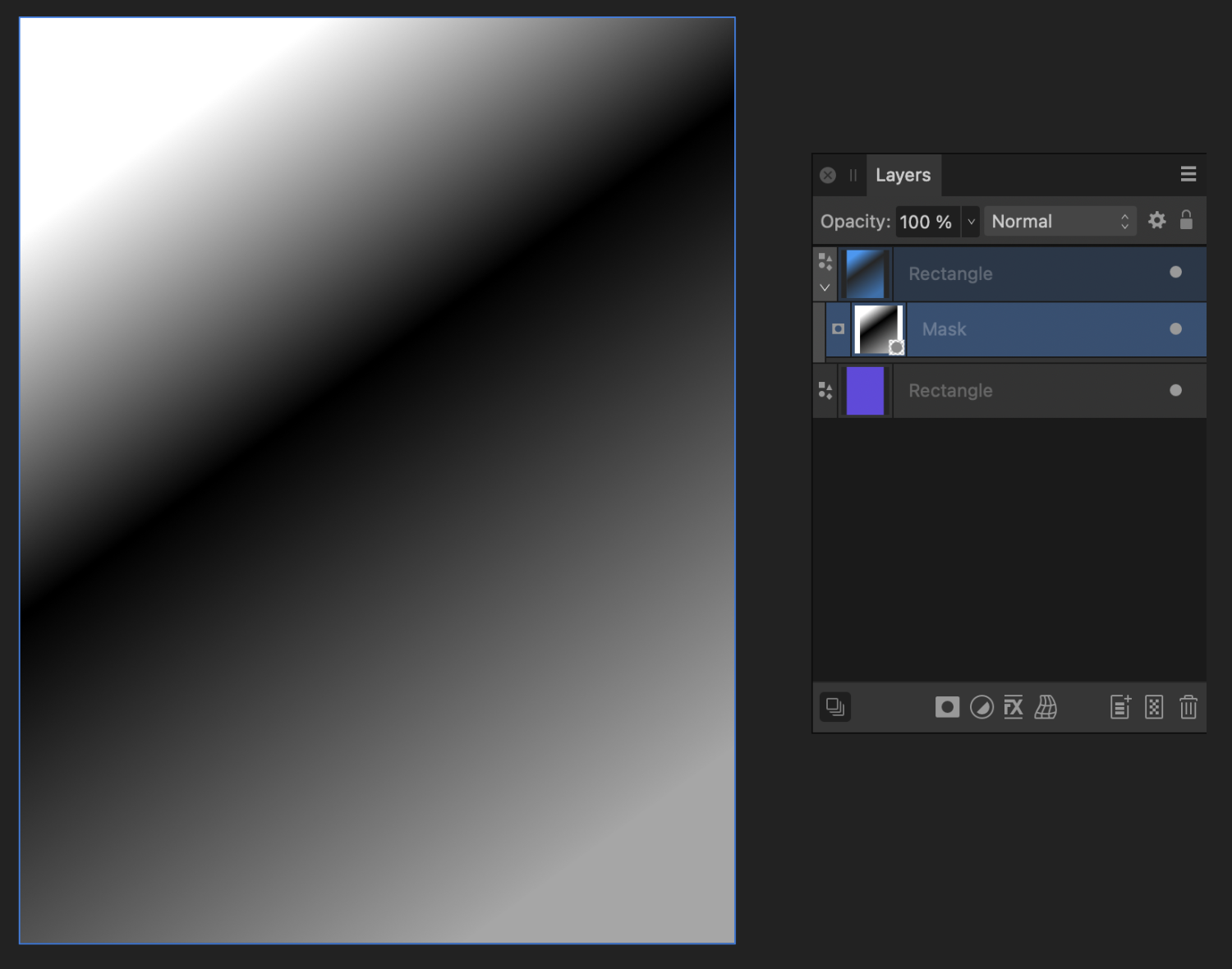Image resolution: width=1232 pixels, height=969 pixels.
Task: Open the Layers panel hamburger menu
Action: pyautogui.click(x=1188, y=174)
